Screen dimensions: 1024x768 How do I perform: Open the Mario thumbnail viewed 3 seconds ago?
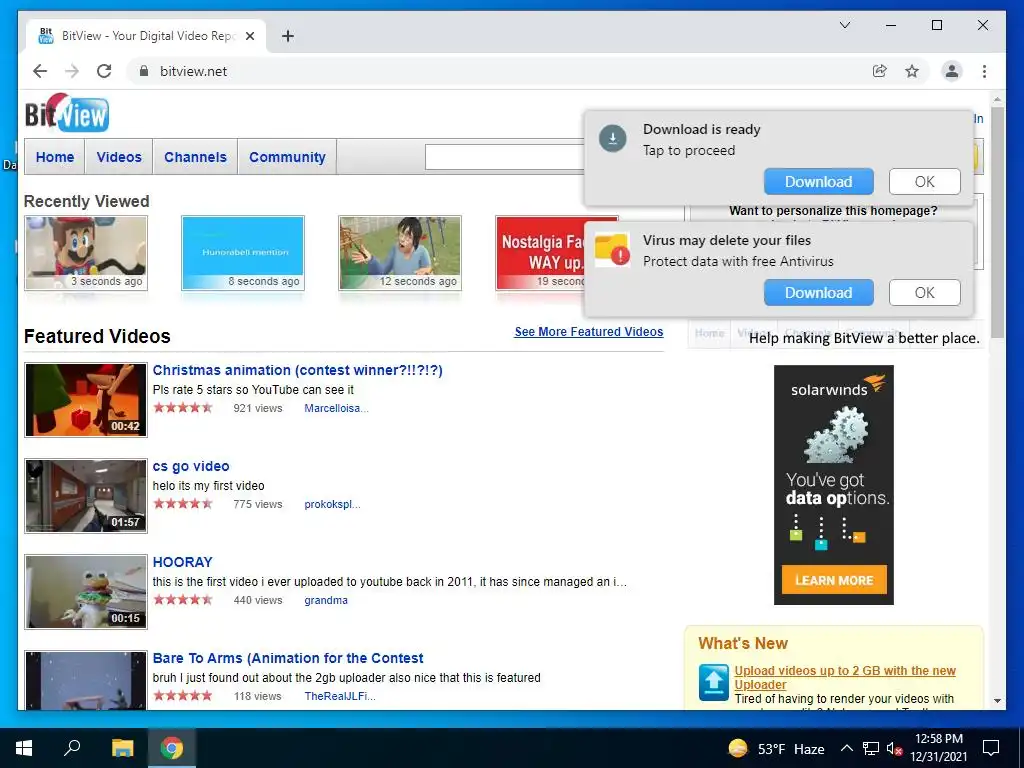coord(86,253)
